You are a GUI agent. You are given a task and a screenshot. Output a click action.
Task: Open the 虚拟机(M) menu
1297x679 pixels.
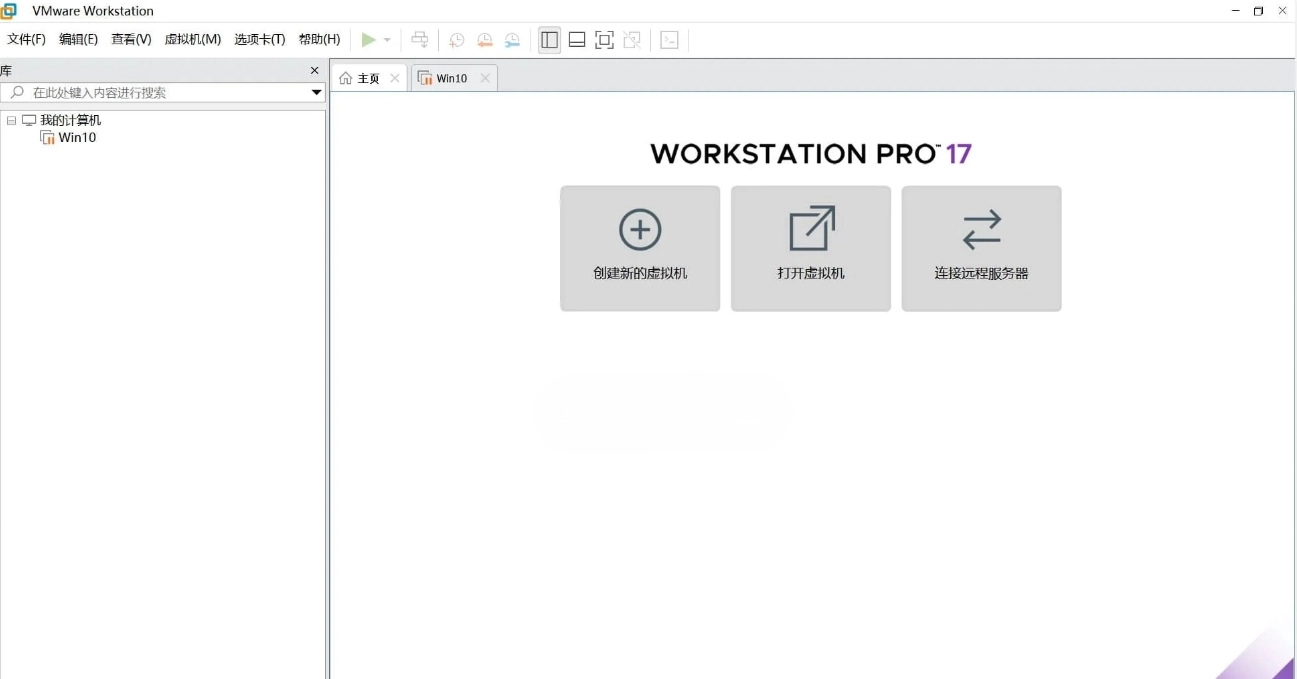point(192,39)
